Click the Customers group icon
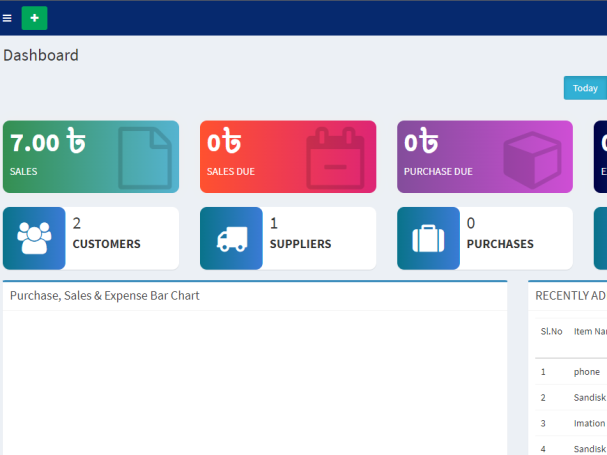Image resolution: width=607 pixels, height=455 pixels. point(34,238)
